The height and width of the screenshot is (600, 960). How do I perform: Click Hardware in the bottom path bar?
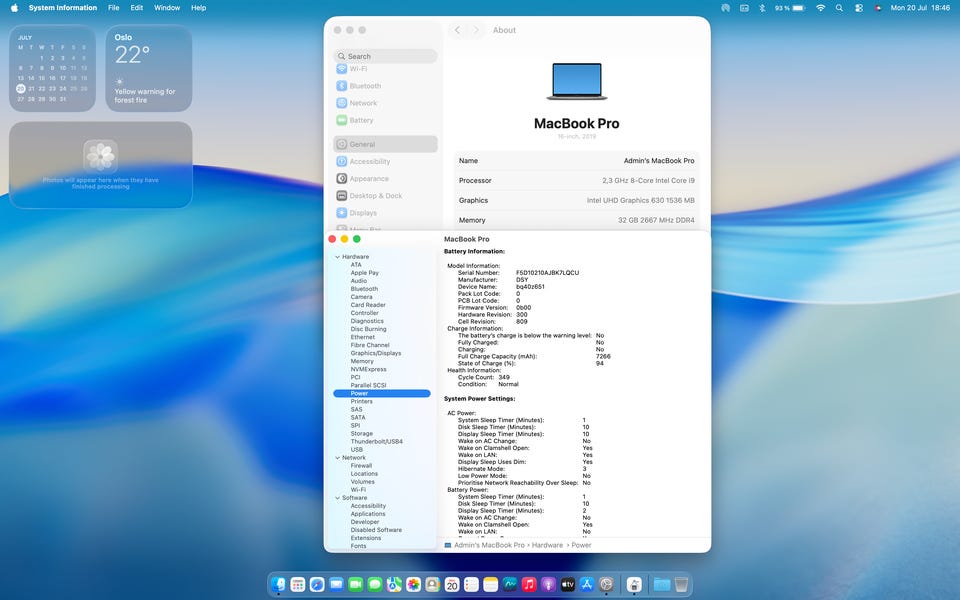pyautogui.click(x=547, y=545)
